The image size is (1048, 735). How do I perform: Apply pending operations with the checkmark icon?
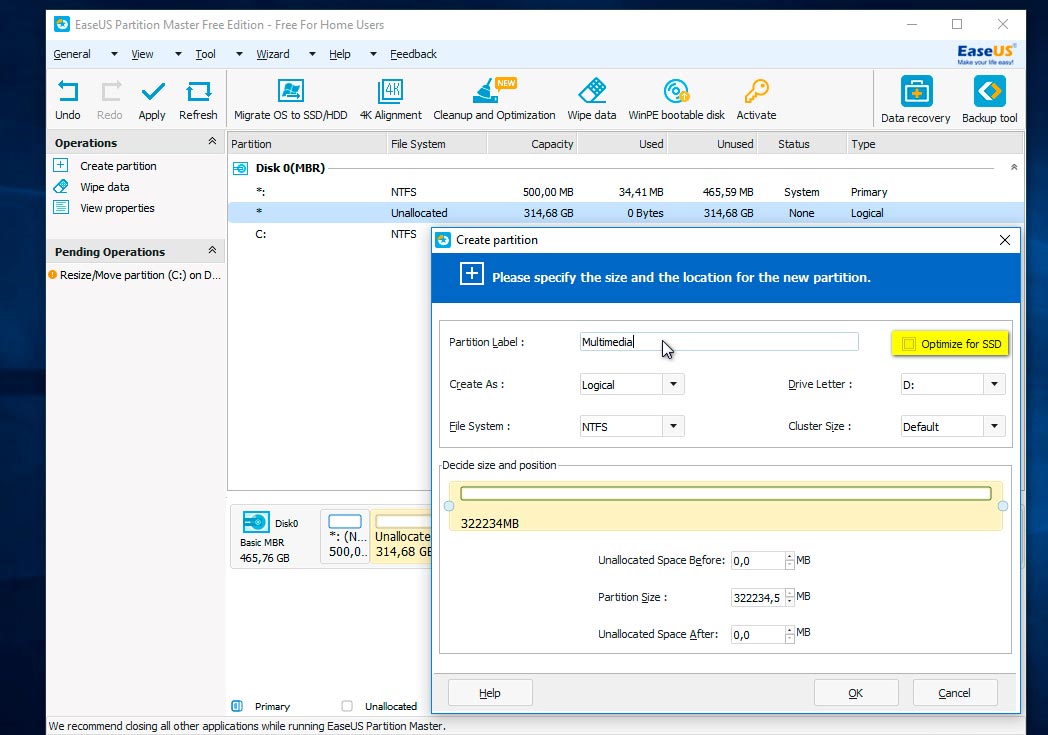(152, 92)
